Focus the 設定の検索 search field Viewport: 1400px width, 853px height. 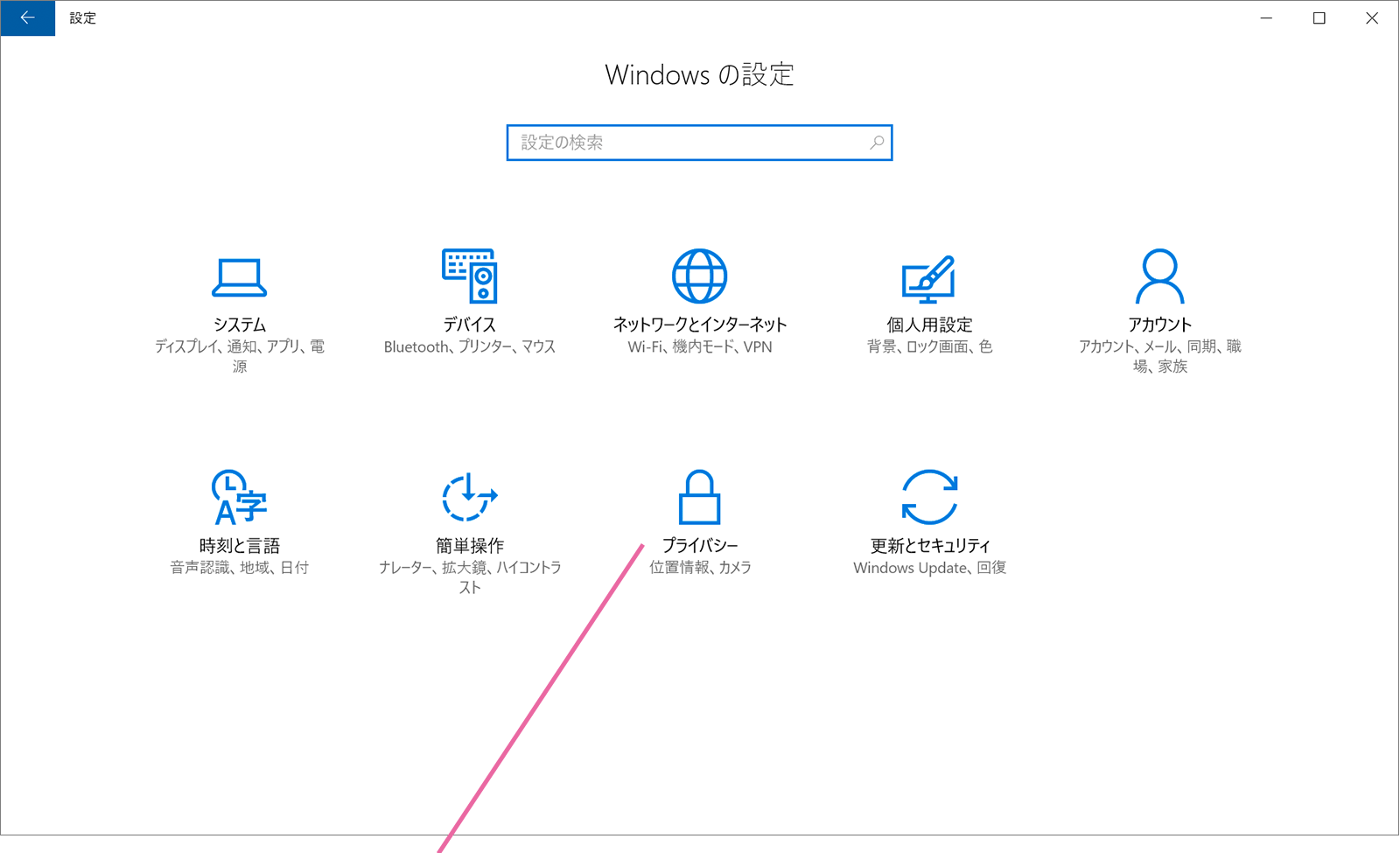(x=699, y=143)
